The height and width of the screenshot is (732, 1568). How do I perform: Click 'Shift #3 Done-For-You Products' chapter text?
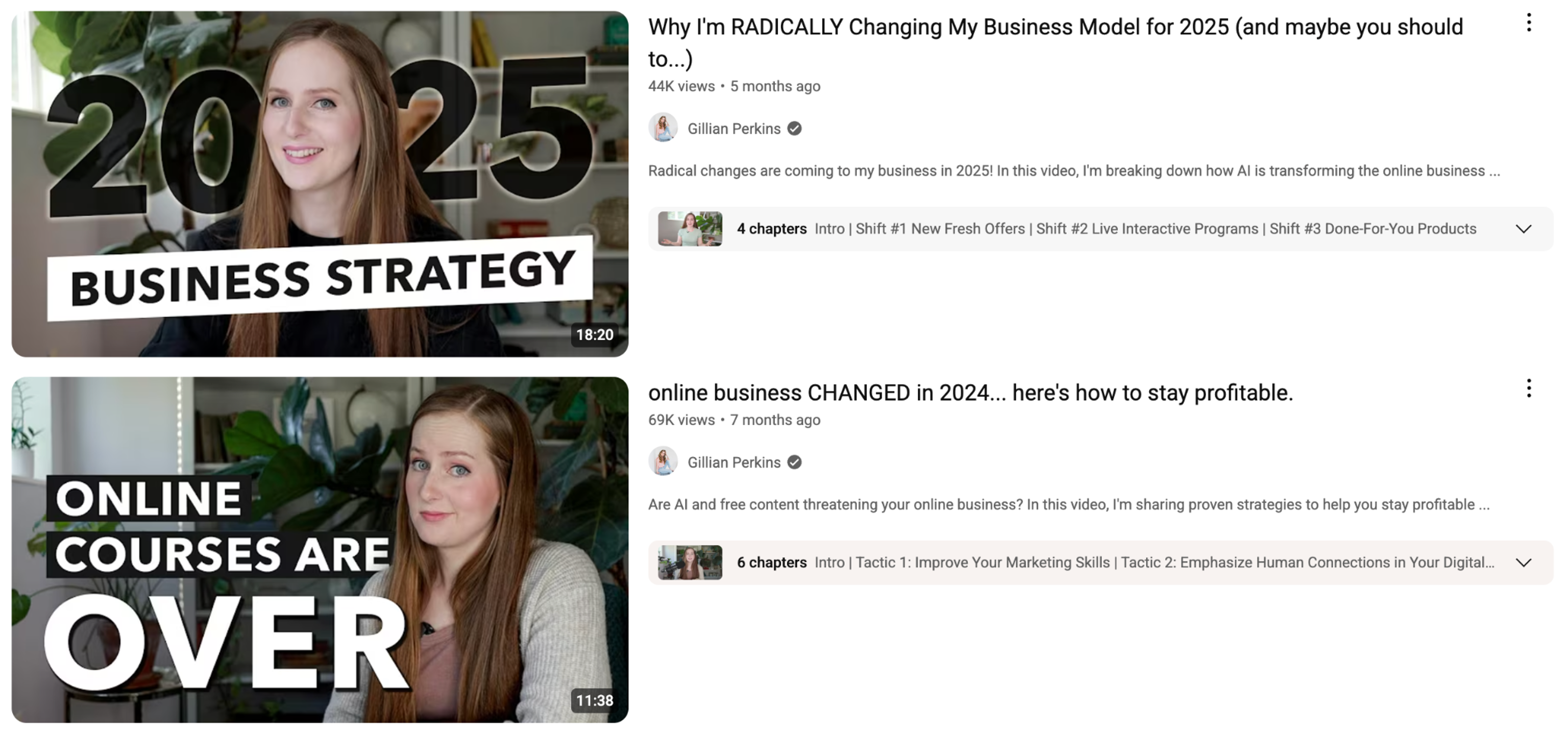click(1373, 229)
